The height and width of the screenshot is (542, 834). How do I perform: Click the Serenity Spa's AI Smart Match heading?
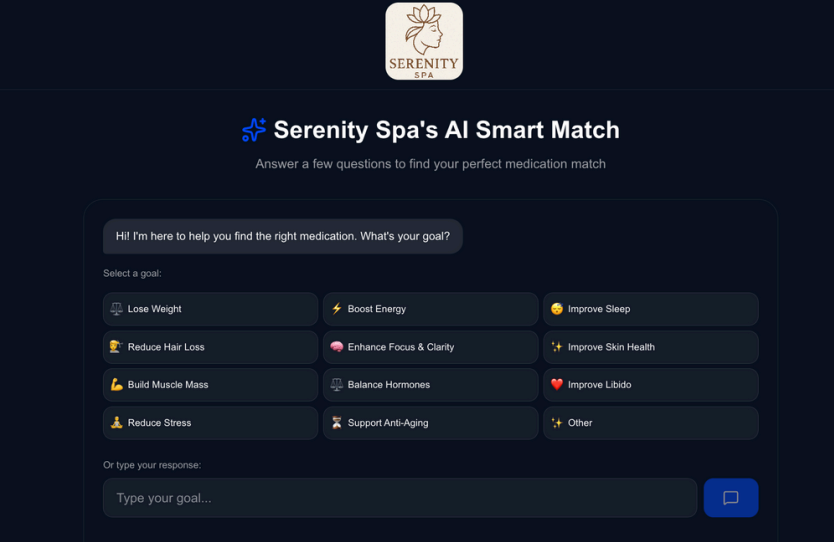pos(446,130)
